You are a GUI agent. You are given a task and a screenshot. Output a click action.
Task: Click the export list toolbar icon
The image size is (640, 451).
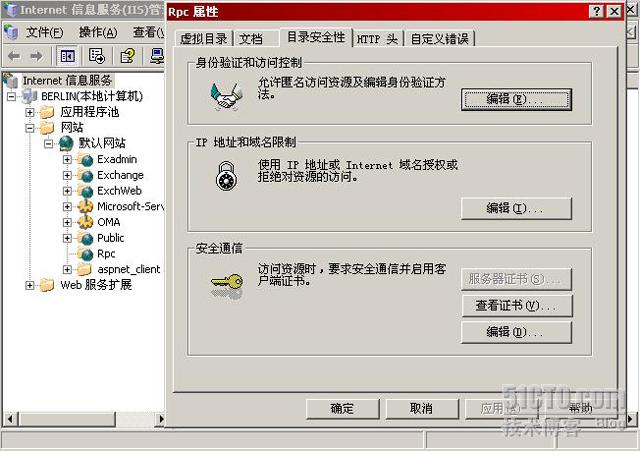pyautogui.click(x=97, y=56)
